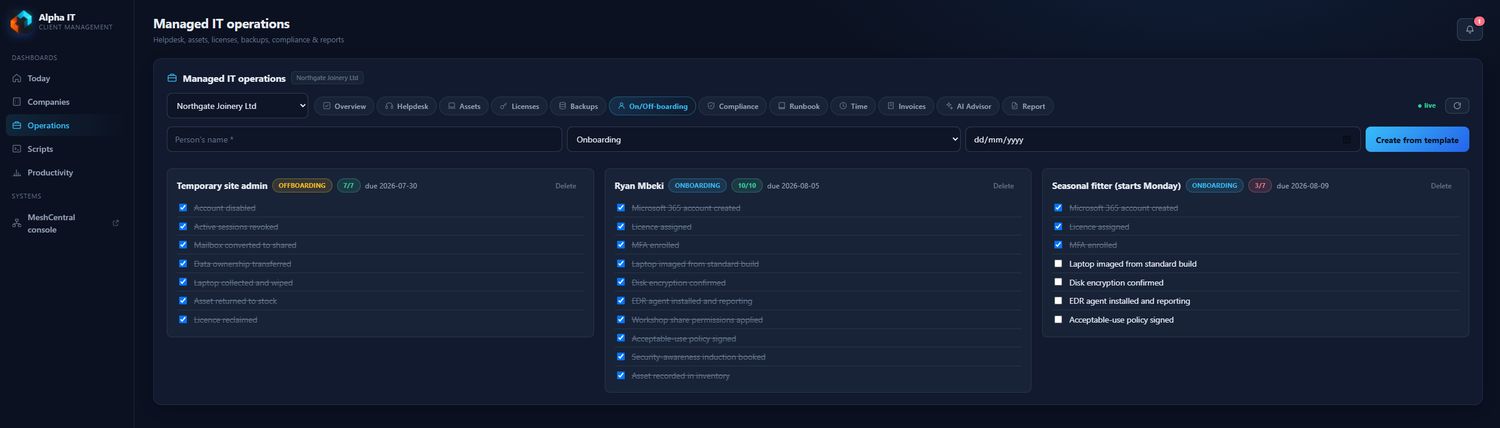Screen dimensions: 1500x428
Task: Click the Ryan Mbeki card title
Action: point(639,186)
